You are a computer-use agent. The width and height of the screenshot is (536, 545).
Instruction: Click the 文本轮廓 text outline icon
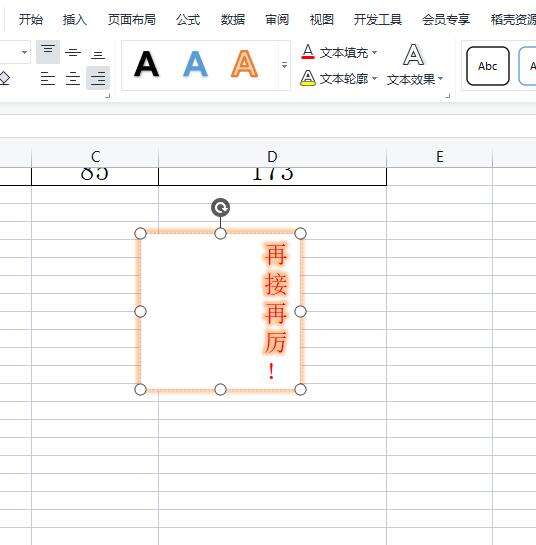coord(308,78)
